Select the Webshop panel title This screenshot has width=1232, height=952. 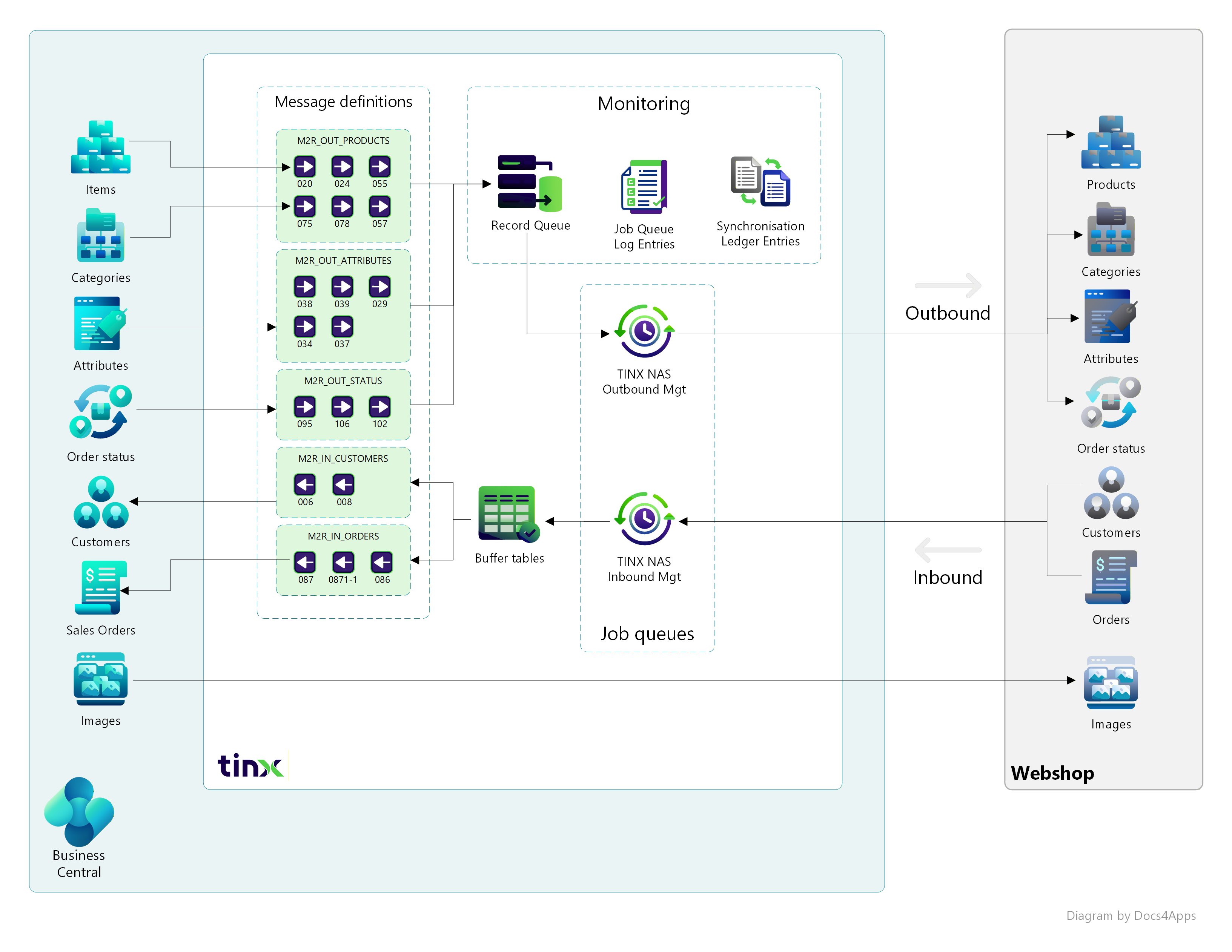click(x=1052, y=773)
